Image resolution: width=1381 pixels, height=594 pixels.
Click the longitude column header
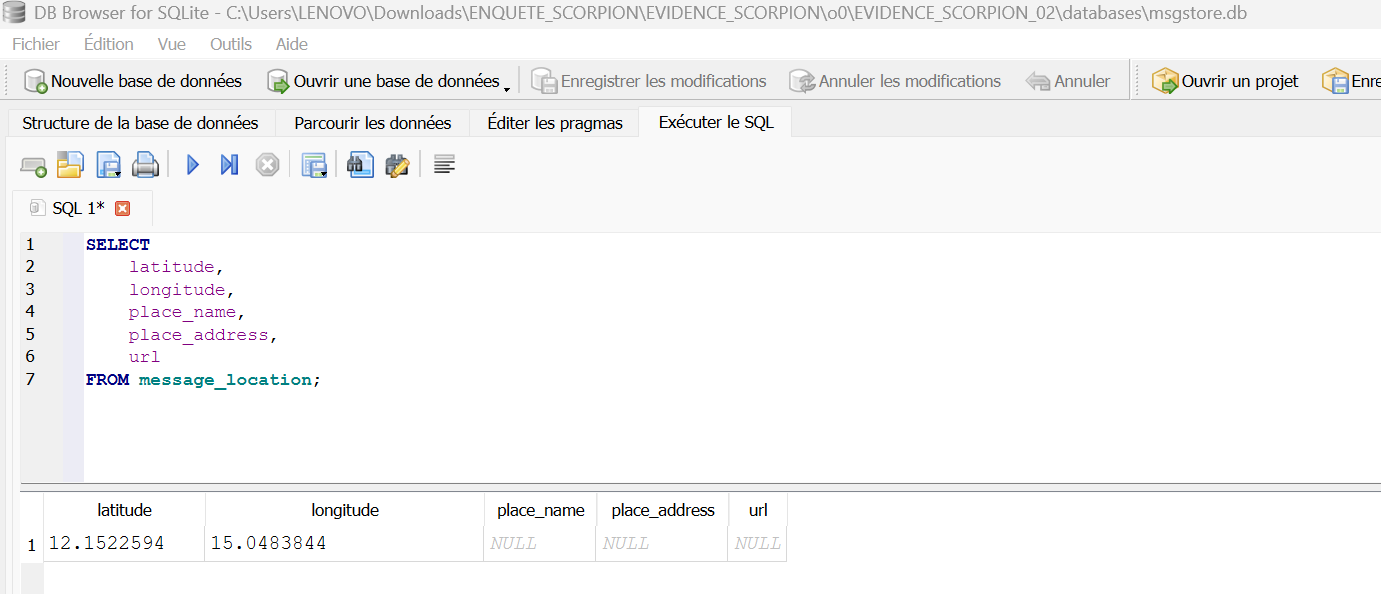point(345,510)
